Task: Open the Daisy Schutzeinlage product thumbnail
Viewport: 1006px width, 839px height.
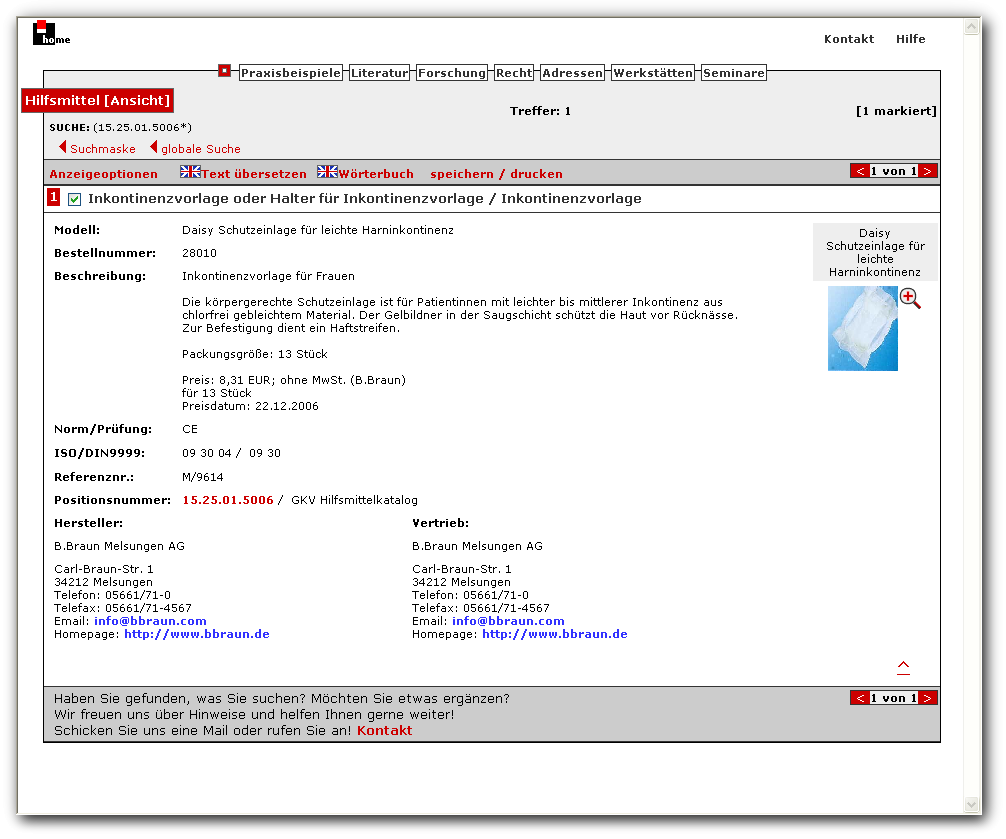Action: pyautogui.click(x=862, y=328)
